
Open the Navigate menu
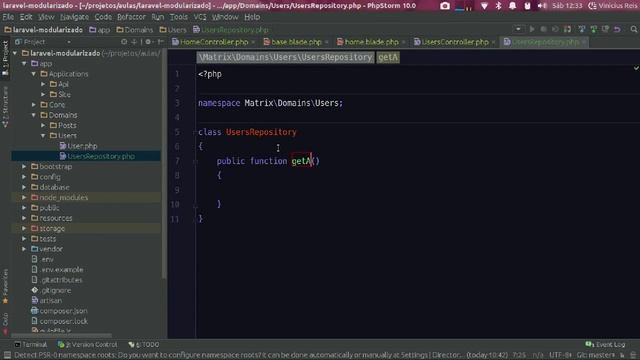click(x=74, y=17)
